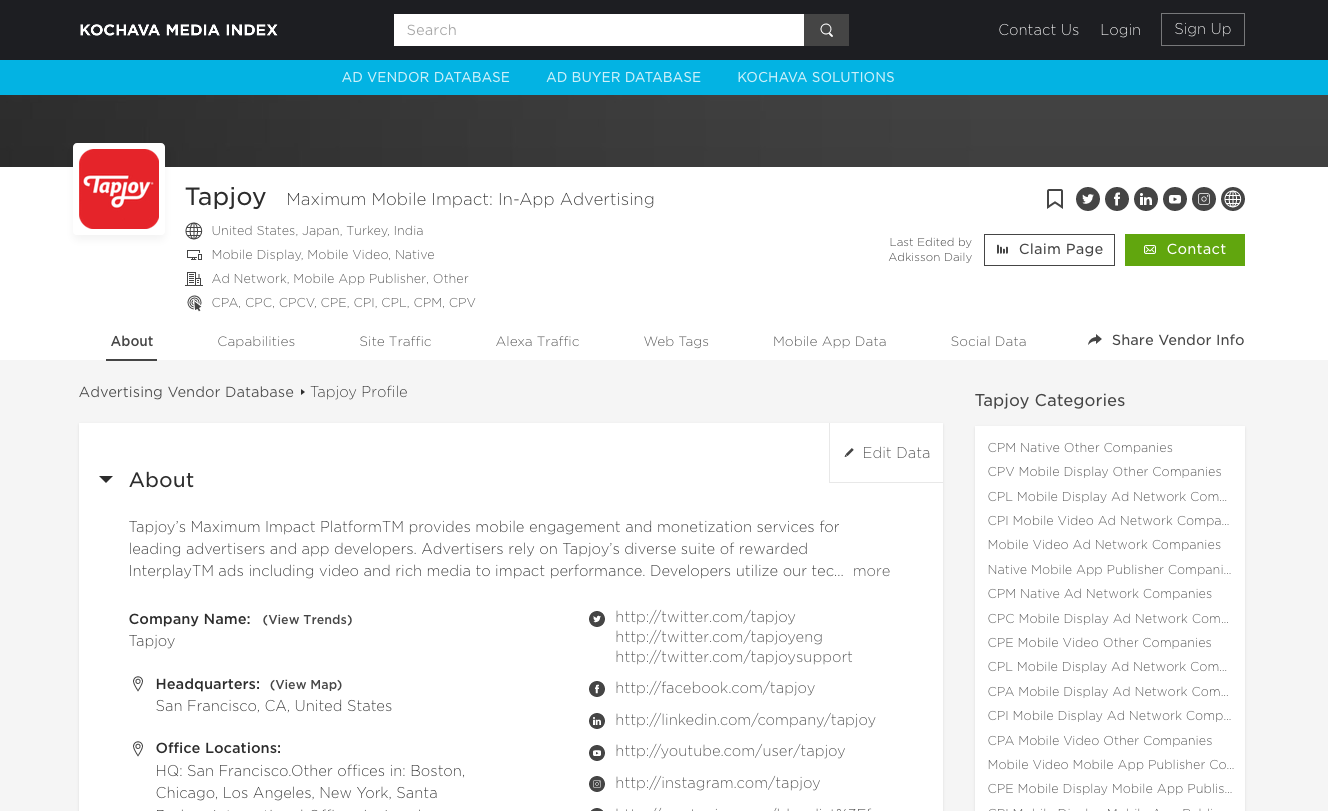
Task: Open CPI Mobile Video Ad Network category
Action: [x=1109, y=521]
